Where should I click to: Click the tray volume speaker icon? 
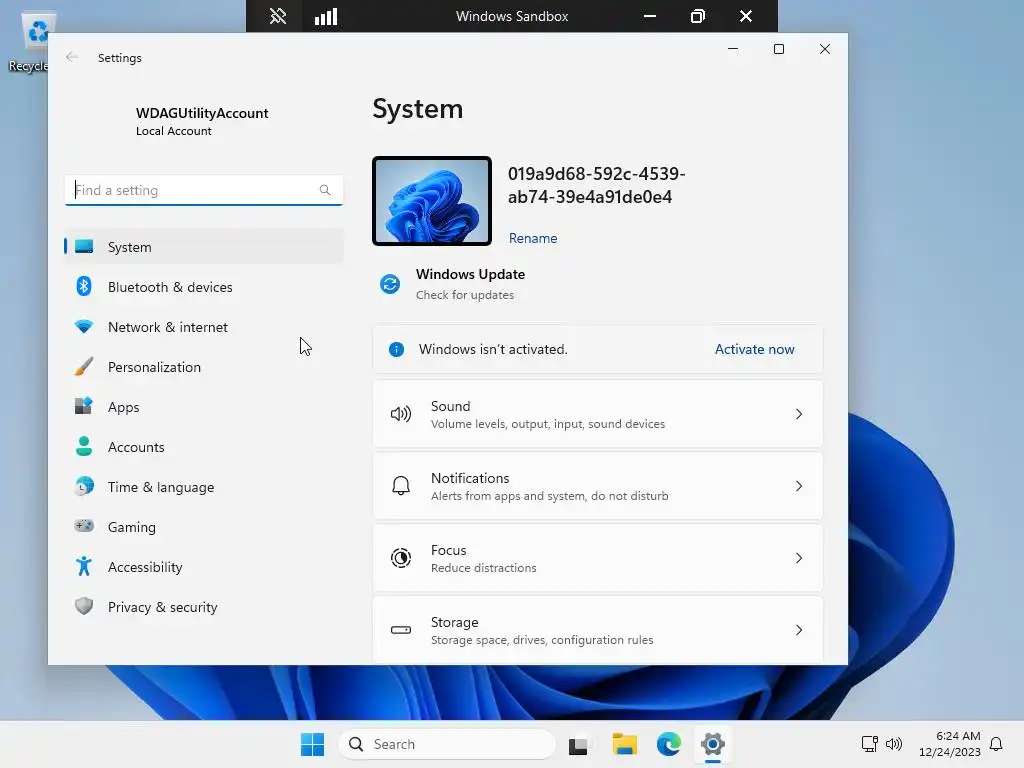click(894, 744)
